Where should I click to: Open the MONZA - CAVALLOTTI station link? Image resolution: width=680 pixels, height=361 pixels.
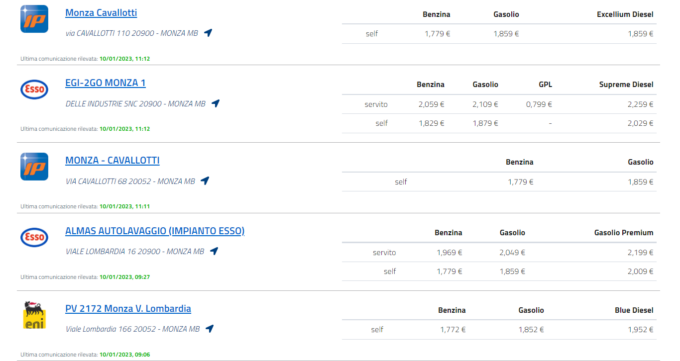point(112,161)
